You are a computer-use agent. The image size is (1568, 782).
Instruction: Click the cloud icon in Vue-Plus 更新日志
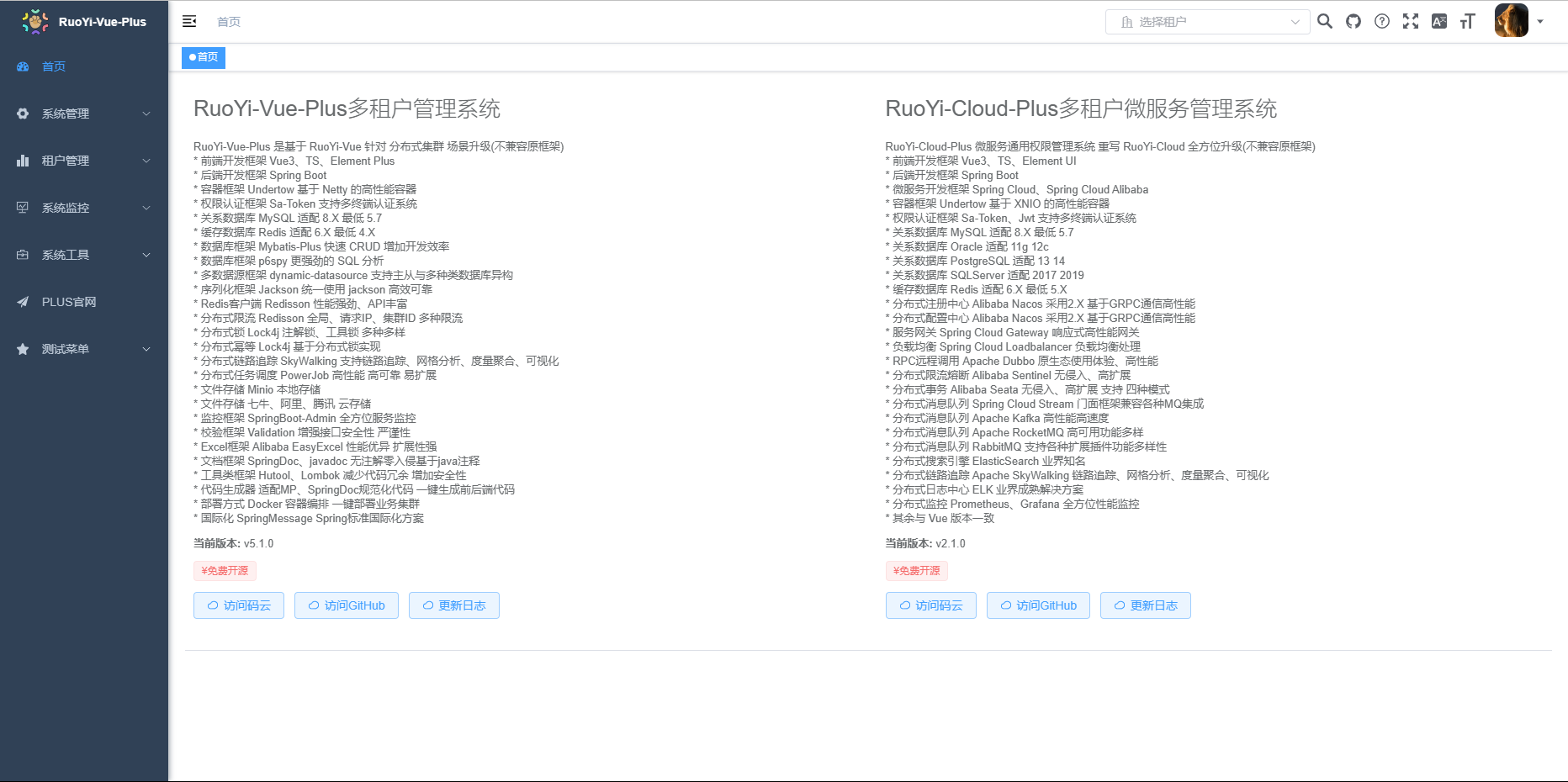tap(428, 605)
